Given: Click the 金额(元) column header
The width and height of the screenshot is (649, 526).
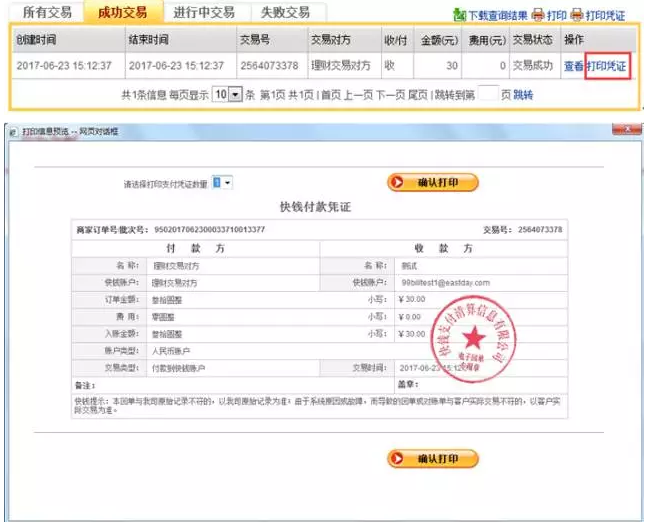Looking at the screenshot, I should [439, 40].
